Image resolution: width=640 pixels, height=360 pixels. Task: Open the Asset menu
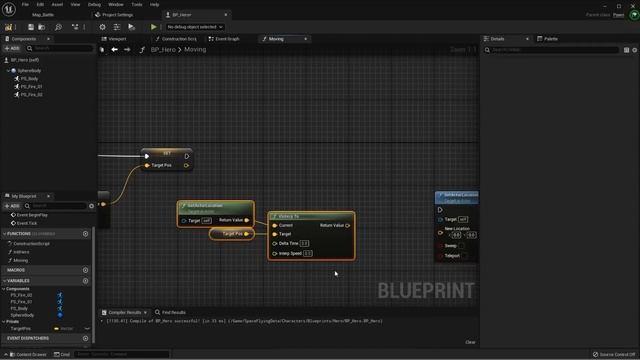(57, 4)
